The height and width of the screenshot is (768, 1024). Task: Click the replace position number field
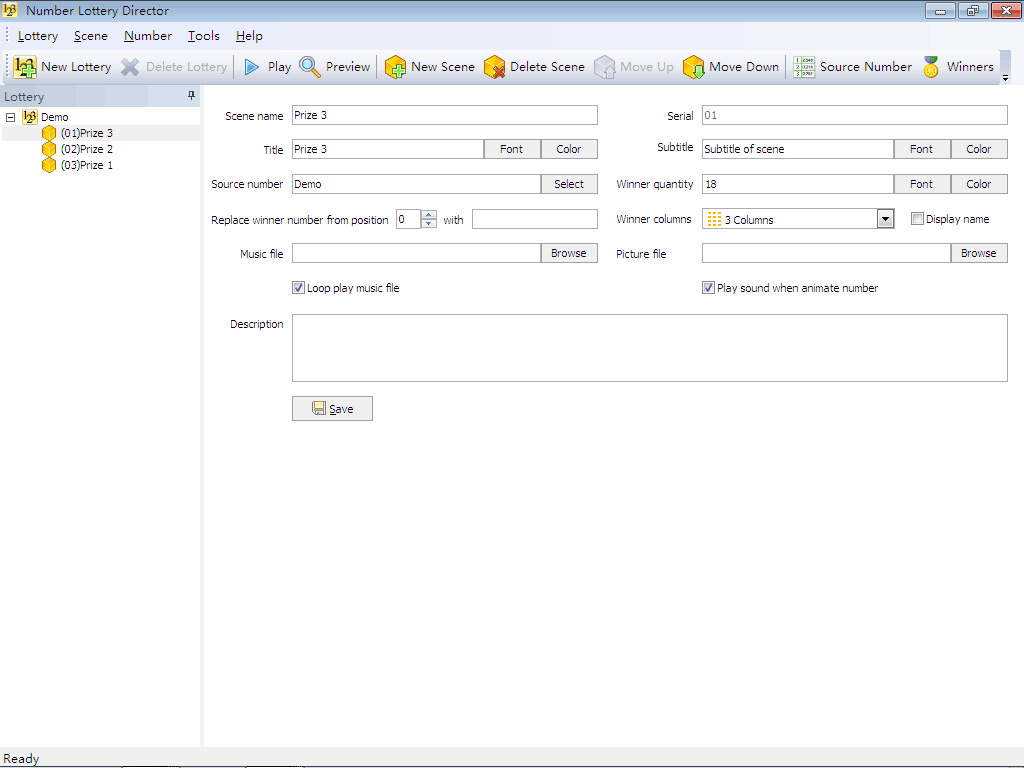coord(409,219)
